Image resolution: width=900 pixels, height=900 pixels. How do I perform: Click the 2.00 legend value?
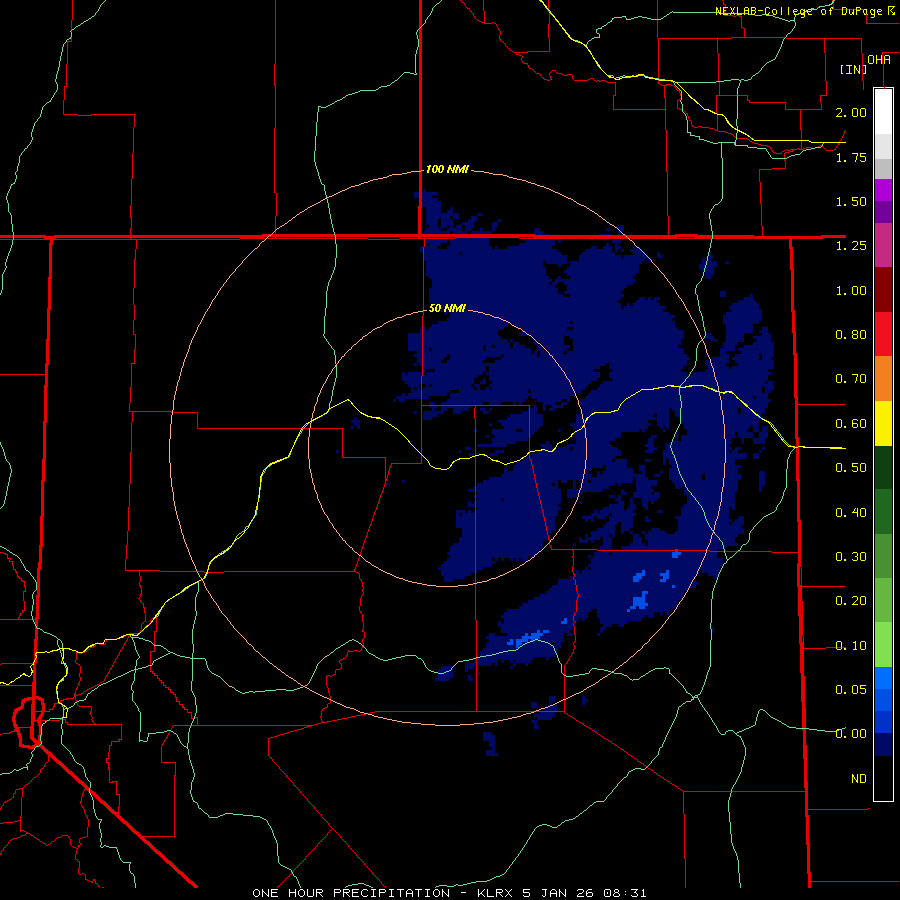click(851, 112)
